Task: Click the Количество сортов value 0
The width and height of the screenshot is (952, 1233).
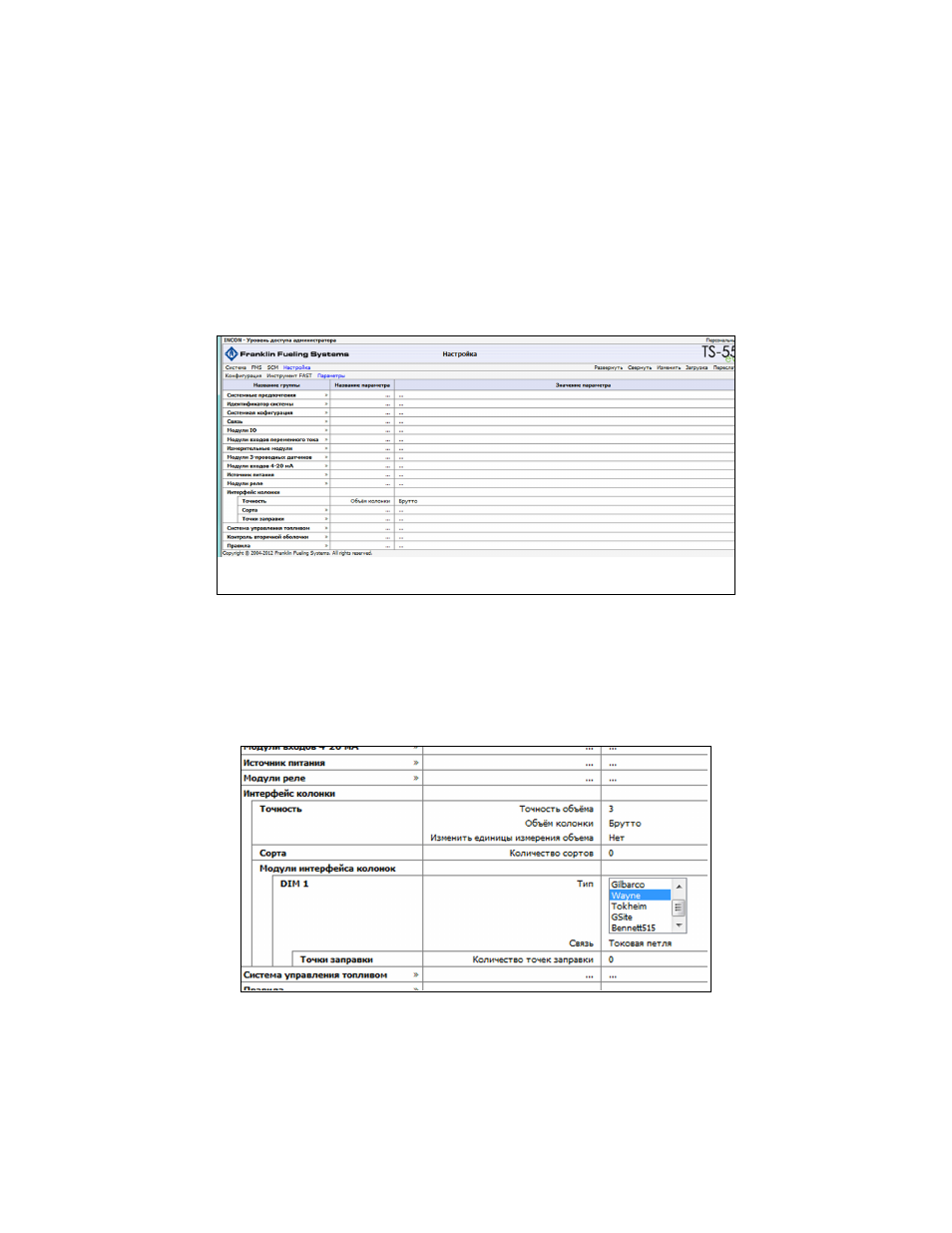Action: (x=611, y=854)
